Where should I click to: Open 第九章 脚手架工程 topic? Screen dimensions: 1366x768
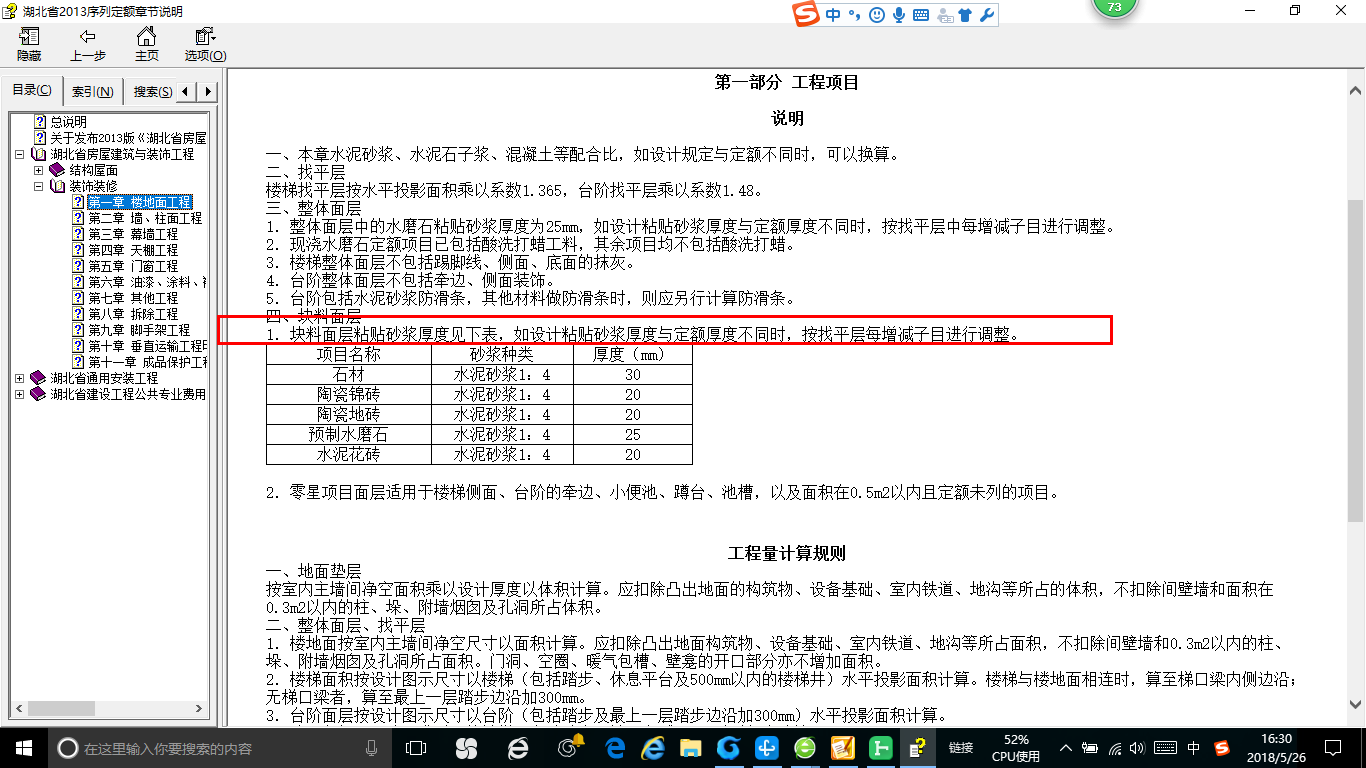point(139,330)
